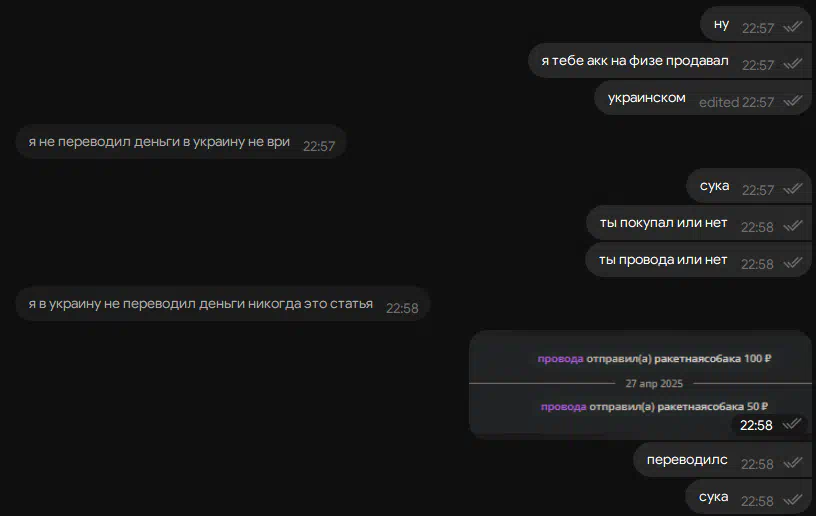The image size is (816, 516).
Task: Click read receipt icon on "украинском" message
Action: coord(793,101)
